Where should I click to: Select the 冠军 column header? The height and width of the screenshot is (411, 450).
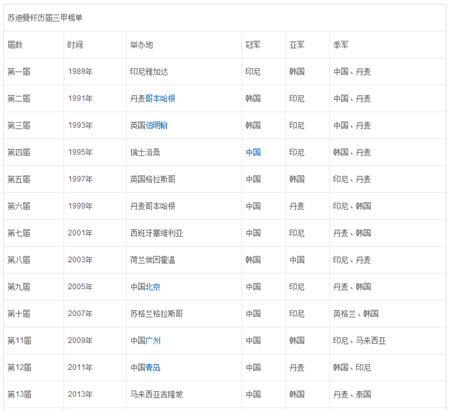253,45
